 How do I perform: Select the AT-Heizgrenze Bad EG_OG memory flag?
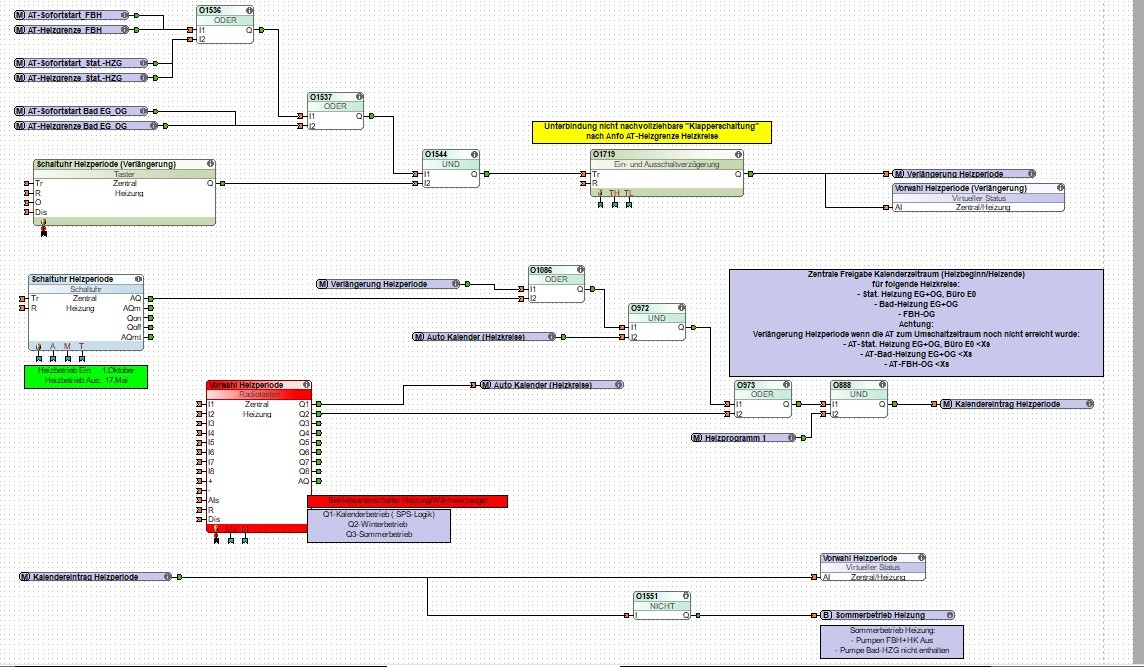tap(86, 126)
